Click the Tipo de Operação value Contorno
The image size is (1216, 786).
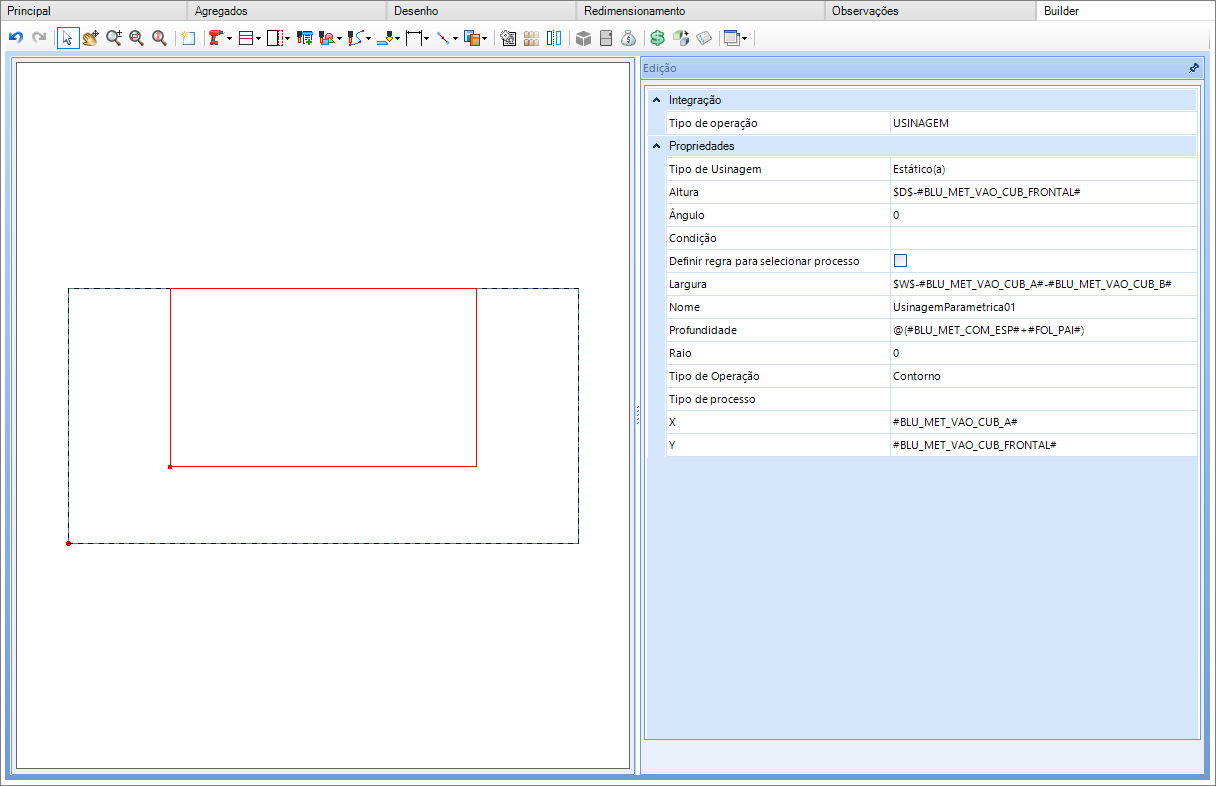coord(1043,376)
